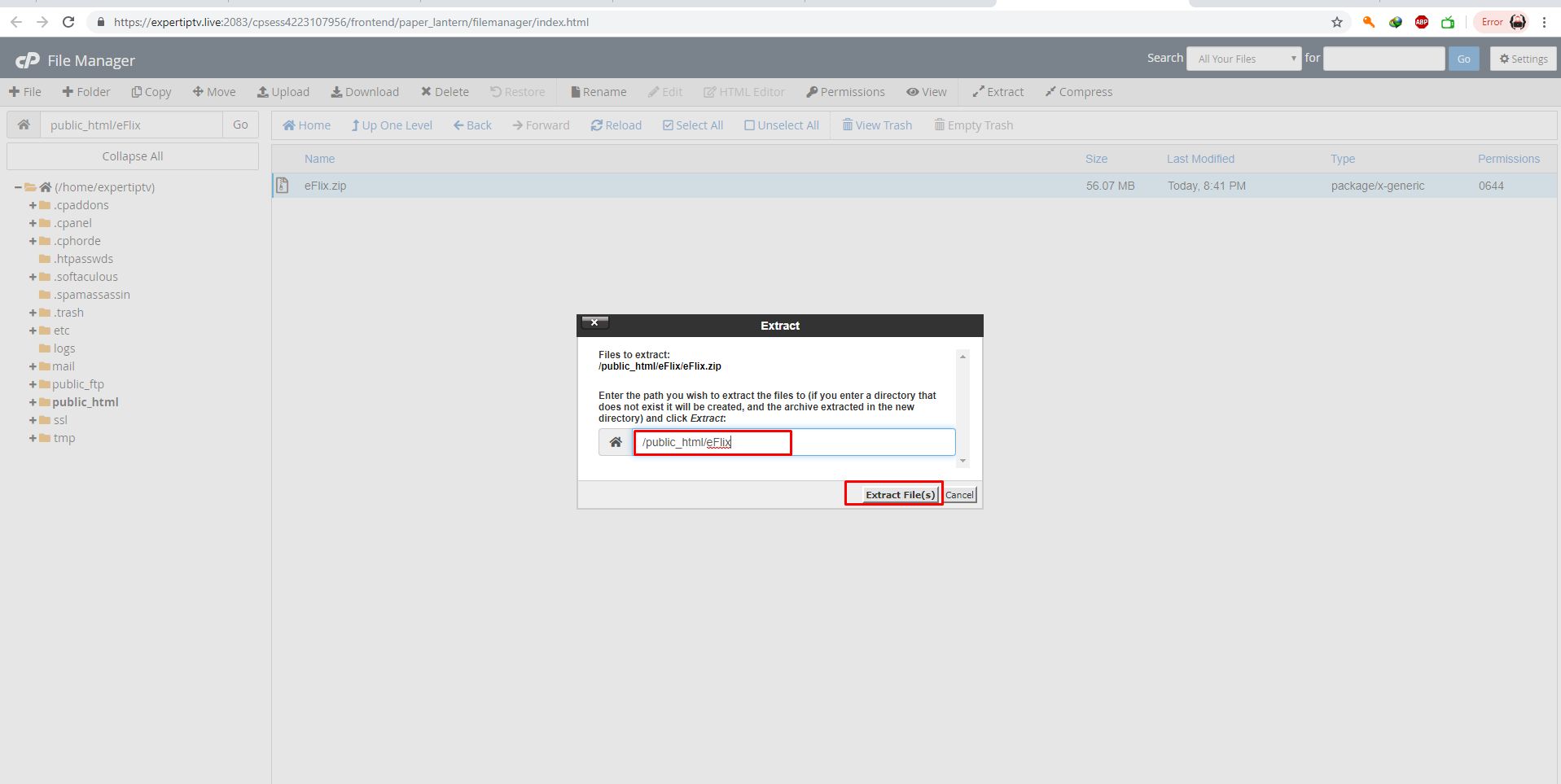Click Extract in the toolbar
The image size is (1561, 784).
click(998, 92)
